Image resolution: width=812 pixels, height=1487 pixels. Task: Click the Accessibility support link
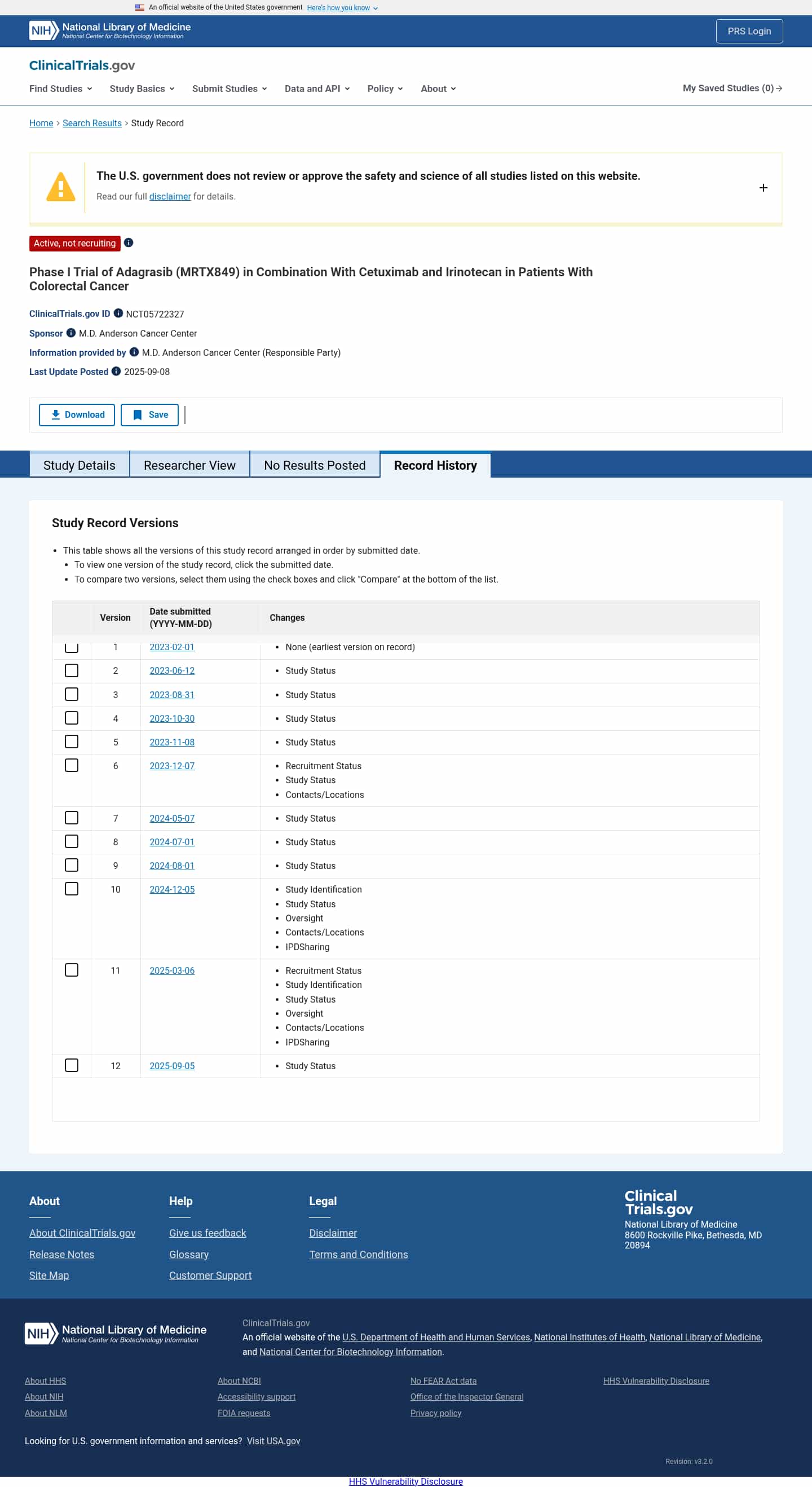(257, 1397)
